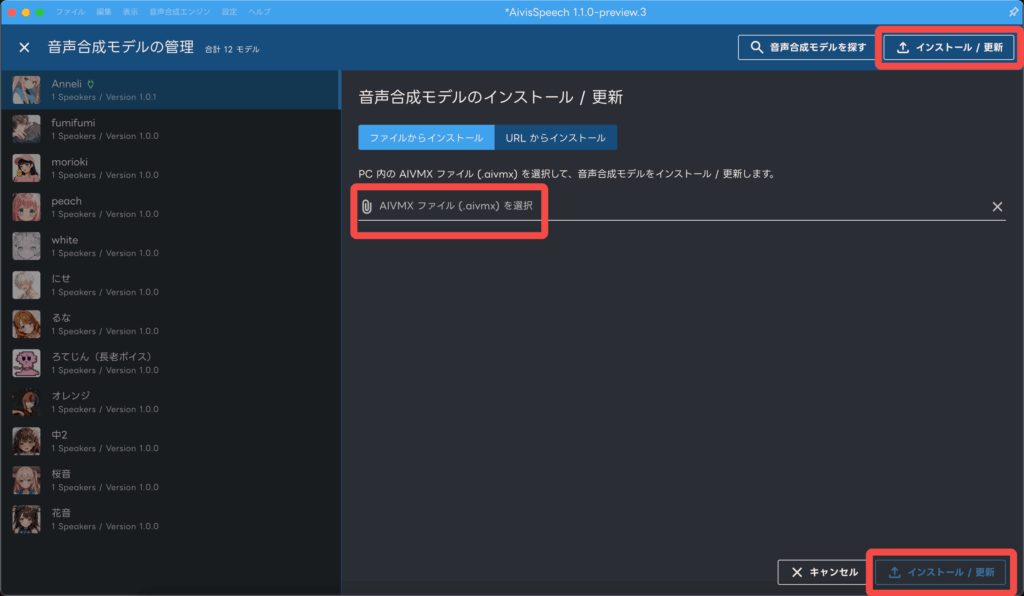1024x596 pixels.
Task: Click the 桜音 model name
Action: (61, 474)
